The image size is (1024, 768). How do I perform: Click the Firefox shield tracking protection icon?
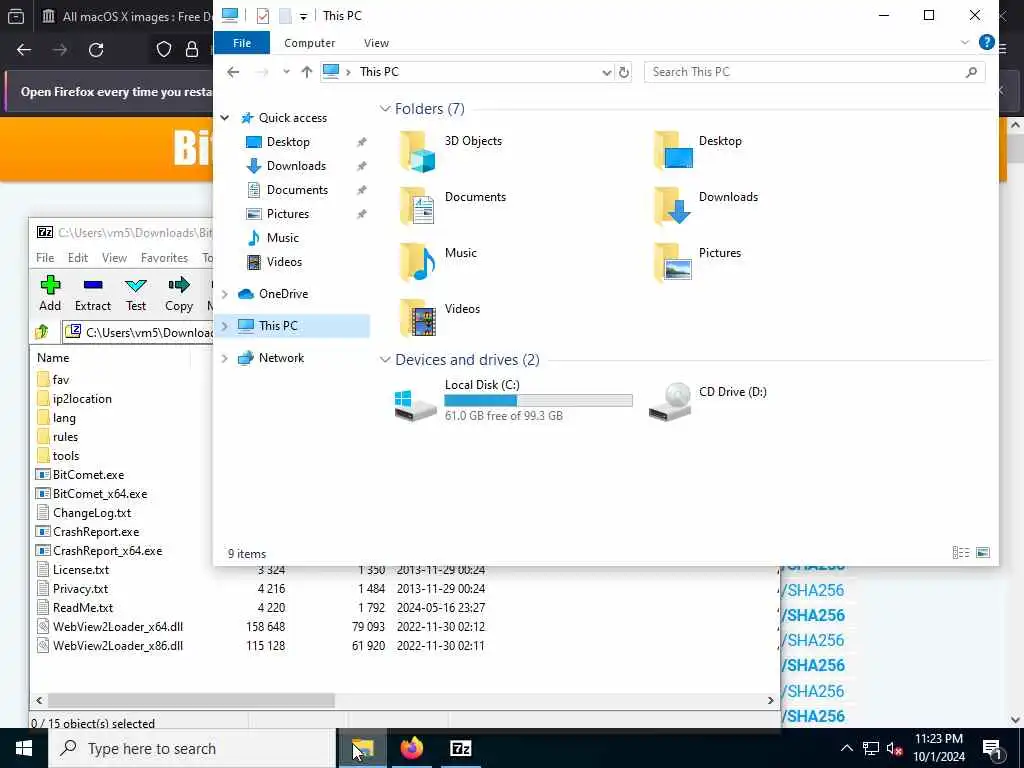(163, 50)
